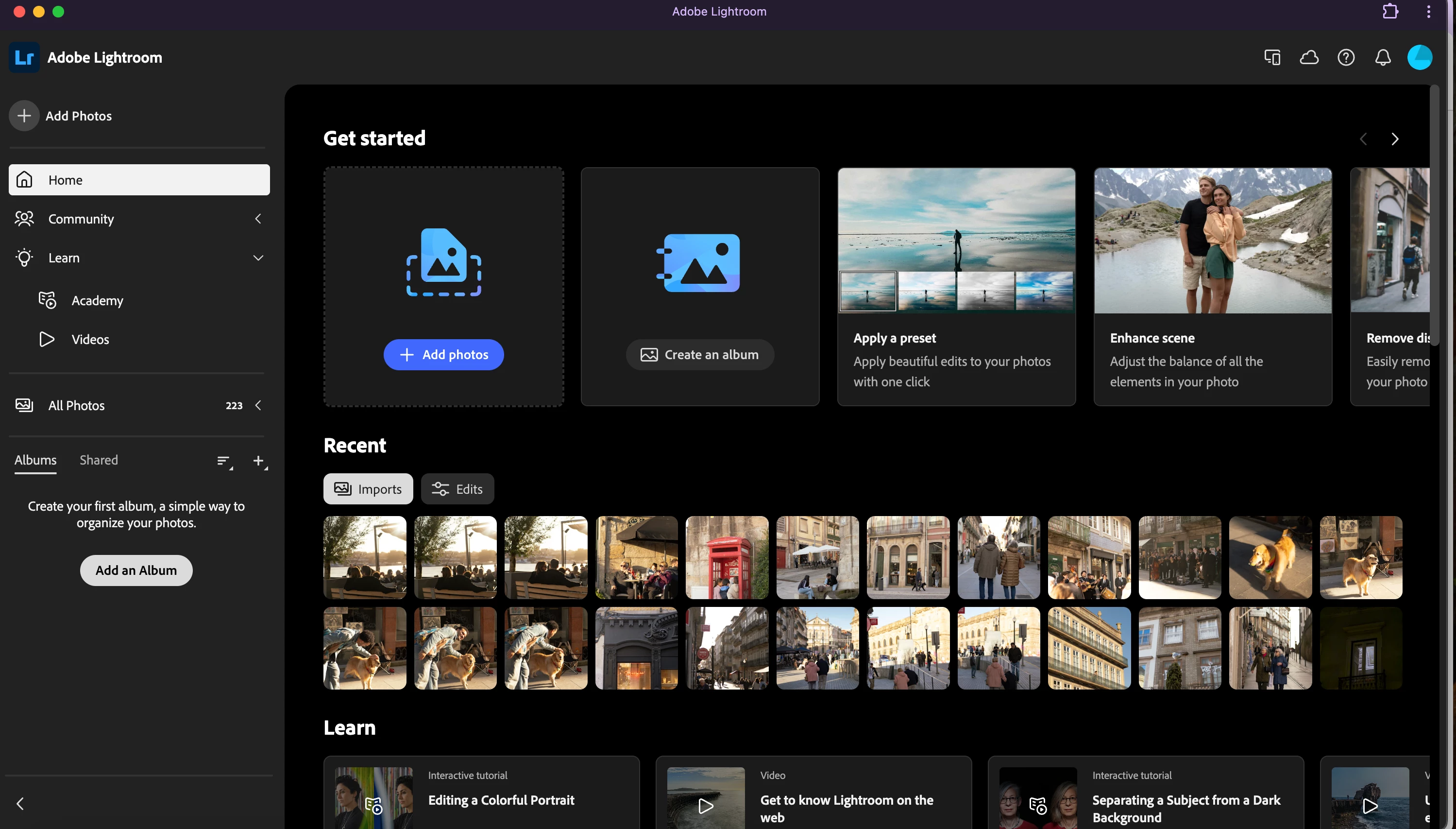
Task: Expand the Community section chevron
Action: tap(258, 219)
